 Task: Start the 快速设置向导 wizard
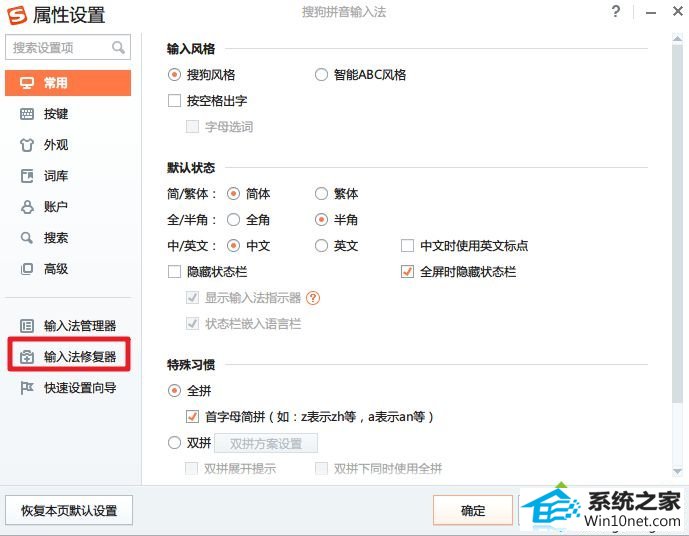pos(68,388)
